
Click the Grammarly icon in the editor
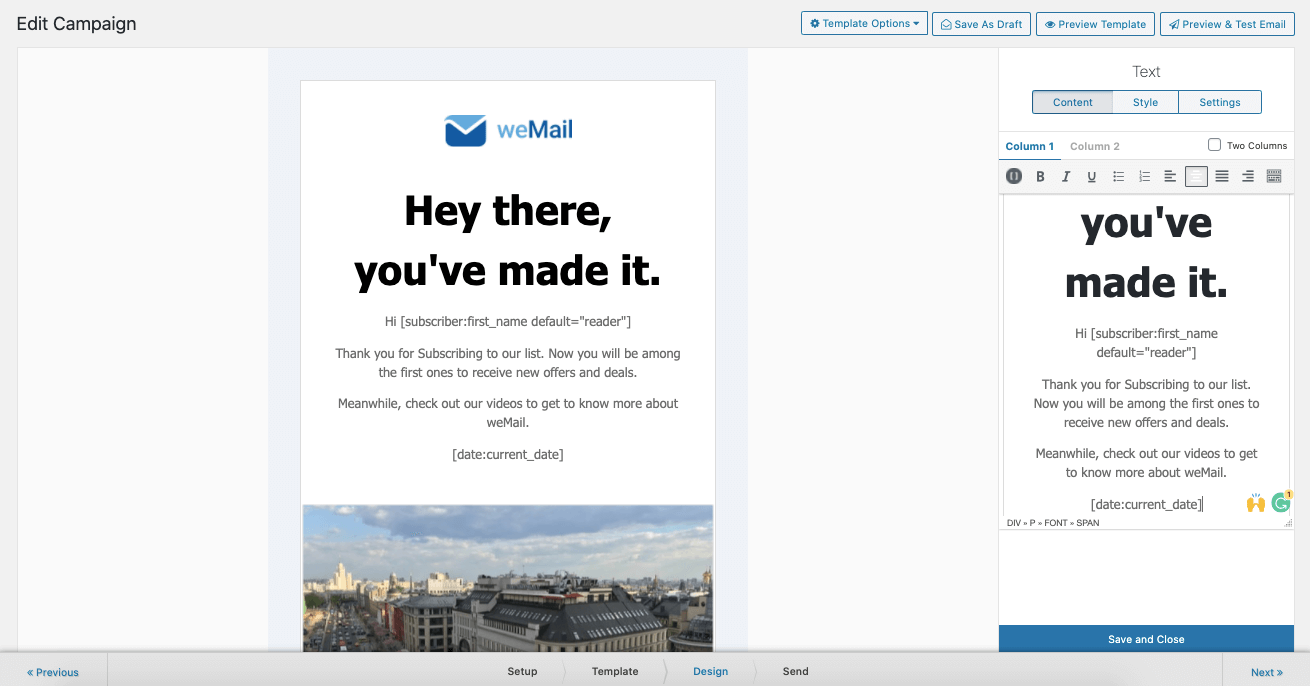pyautogui.click(x=1281, y=502)
